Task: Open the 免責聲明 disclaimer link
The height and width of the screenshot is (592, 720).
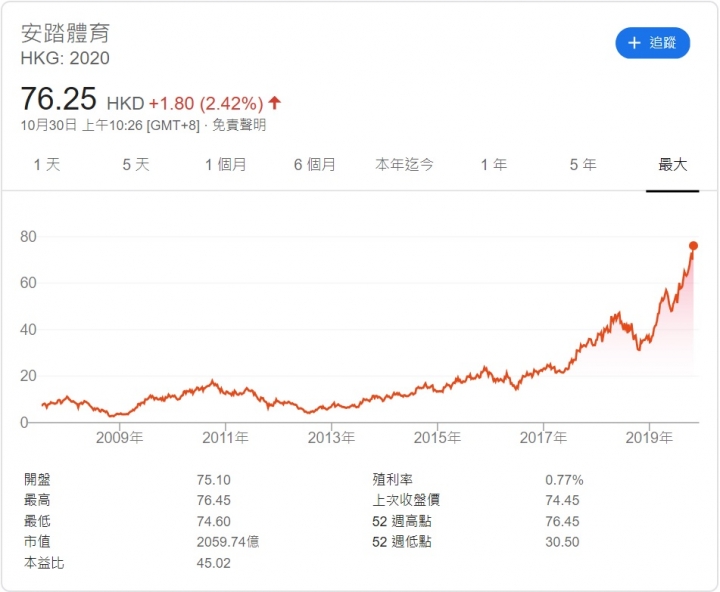Action: pos(239,125)
